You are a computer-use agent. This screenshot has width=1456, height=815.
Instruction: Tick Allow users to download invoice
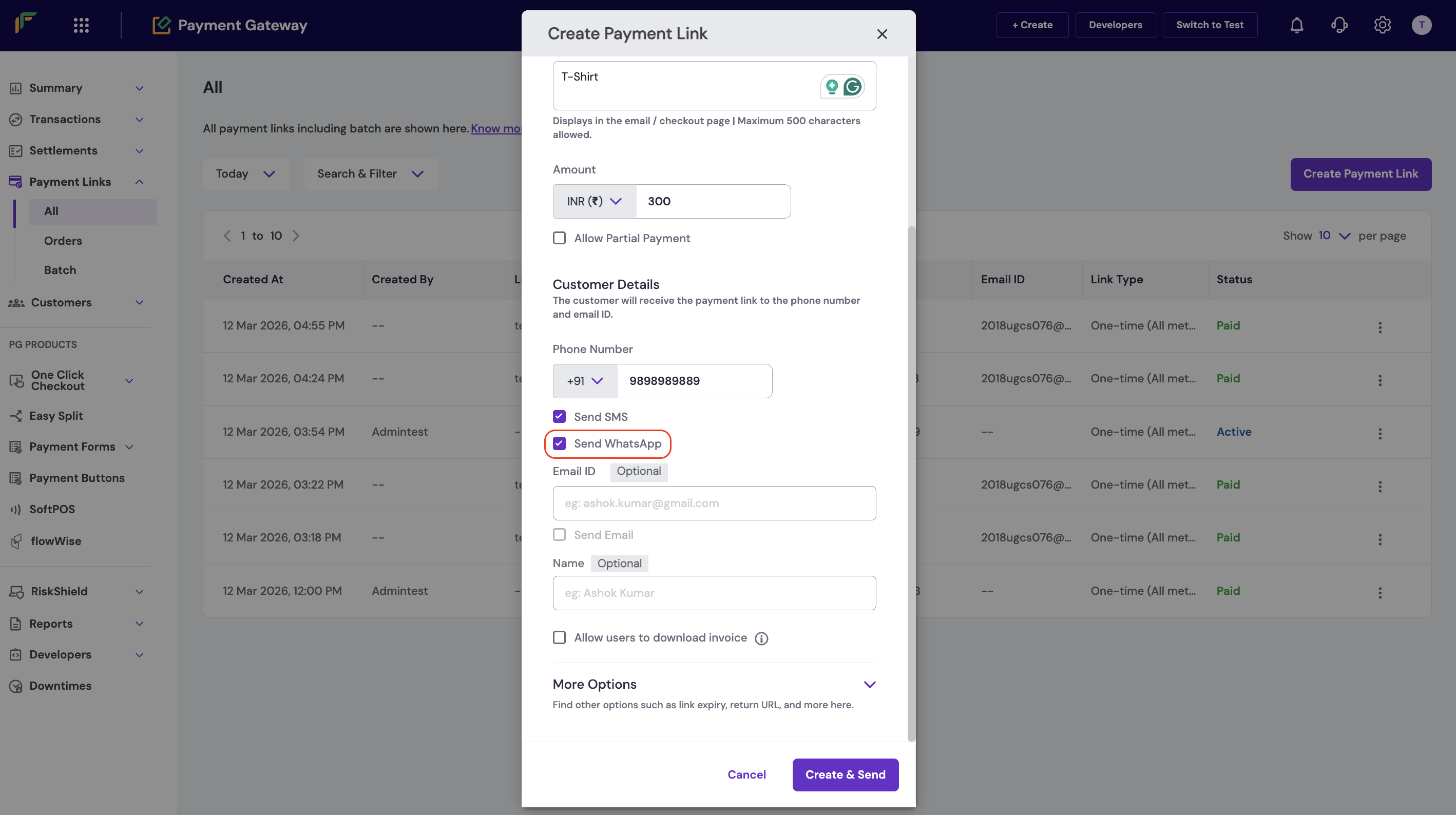coord(559,637)
